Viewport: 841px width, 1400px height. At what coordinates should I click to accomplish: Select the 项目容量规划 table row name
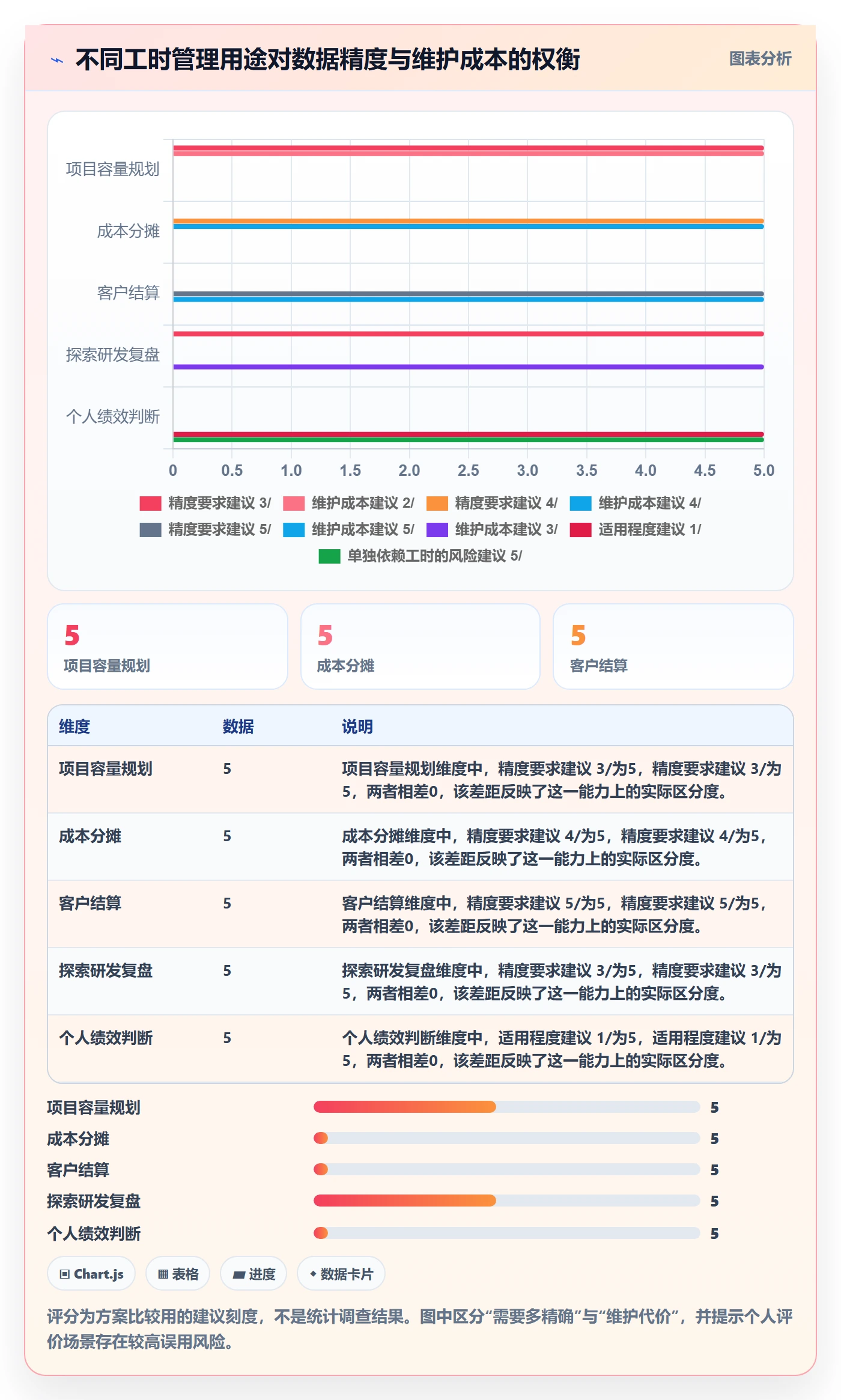106,768
